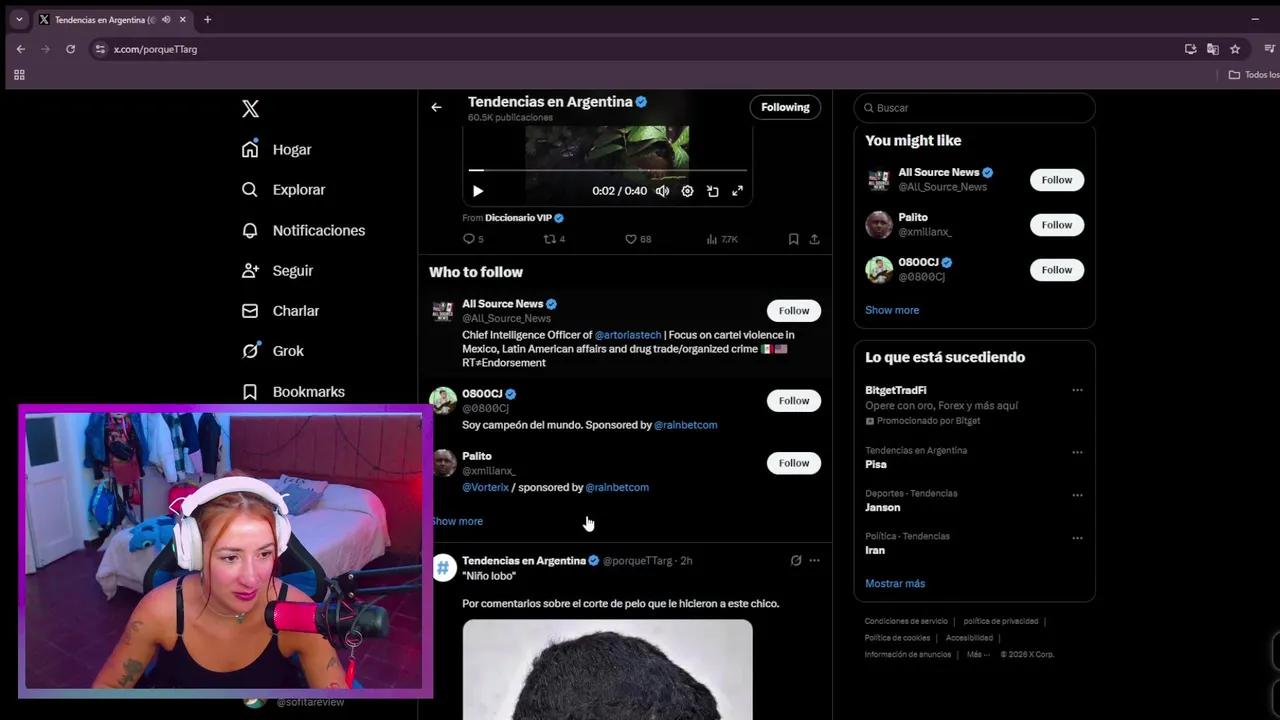Screen dimensions: 1280x720
Task: Open Condiciones de servicio footer link
Action: (x=906, y=621)
